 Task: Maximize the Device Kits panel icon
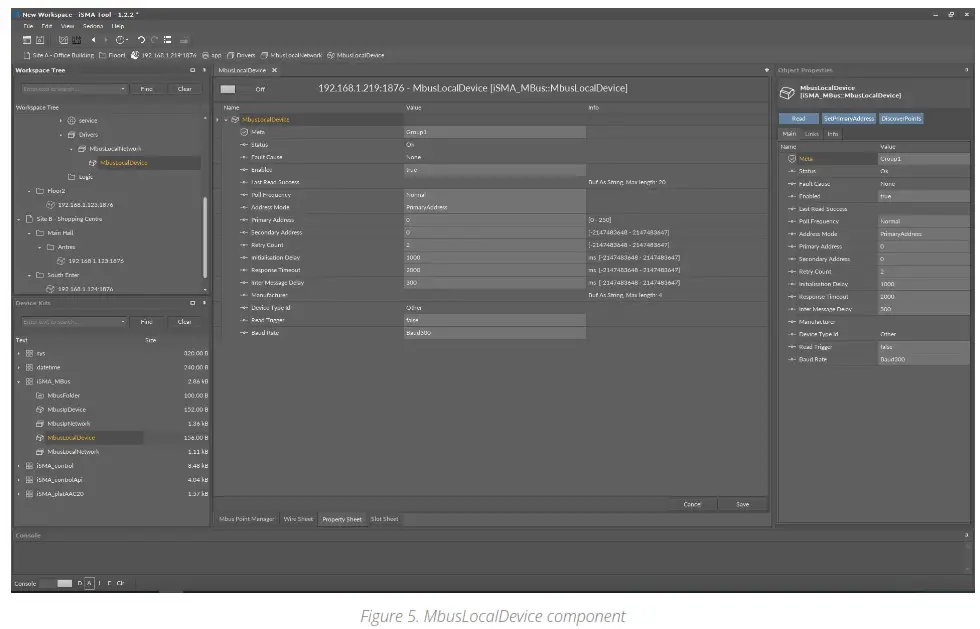pyautogui.click(x=192, y=303)
